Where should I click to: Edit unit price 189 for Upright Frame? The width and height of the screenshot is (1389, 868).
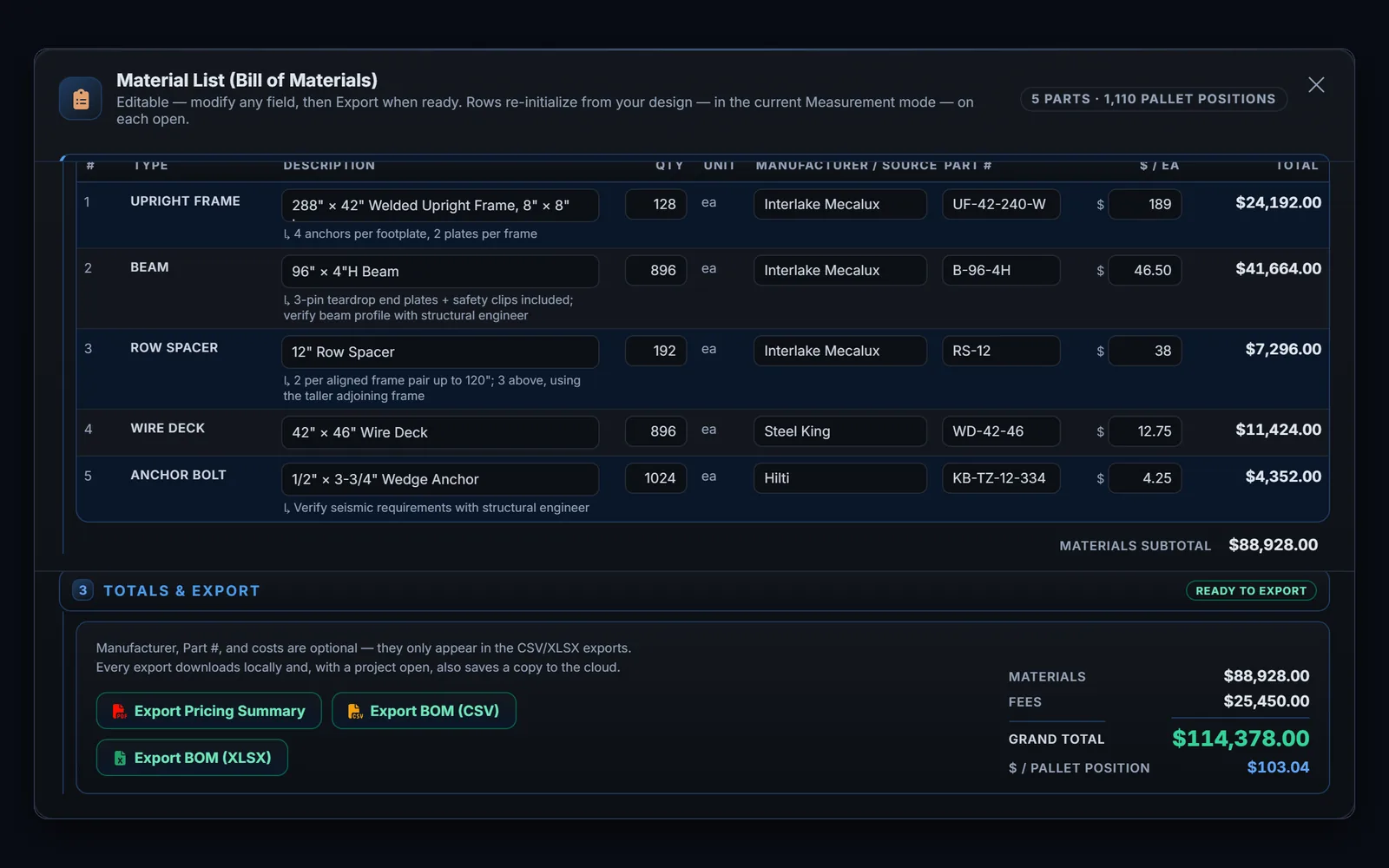[1145, 204]
